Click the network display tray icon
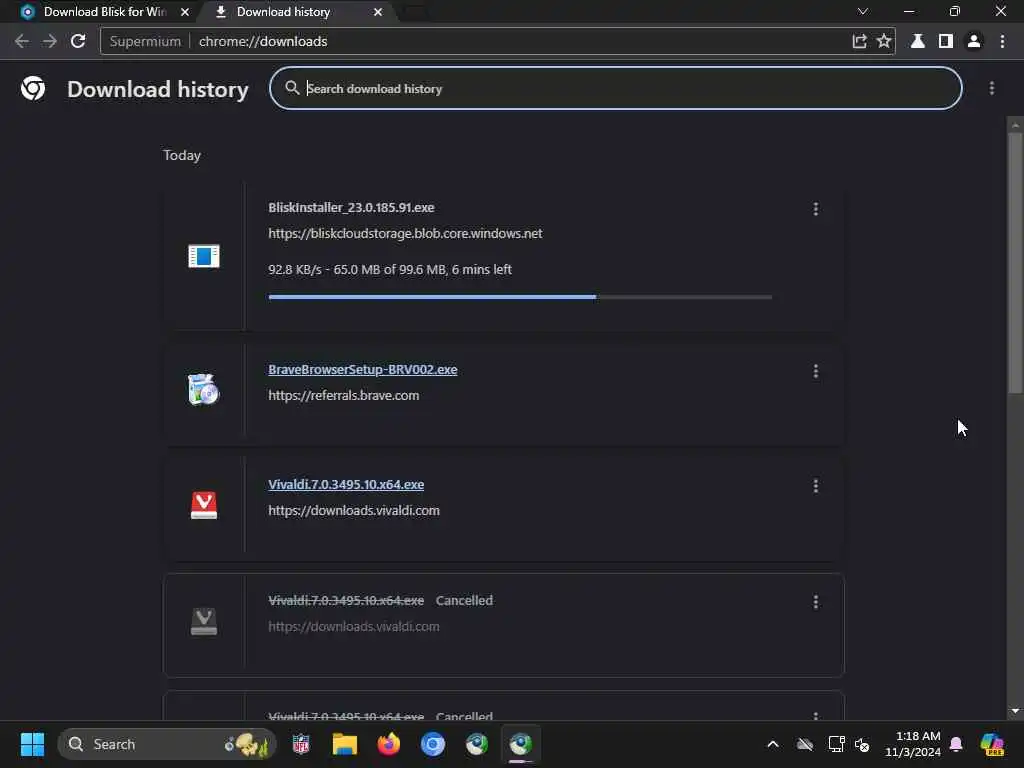Image resolution: width=1024 pixels, height=768 pixels. click(x=837, y=744)
